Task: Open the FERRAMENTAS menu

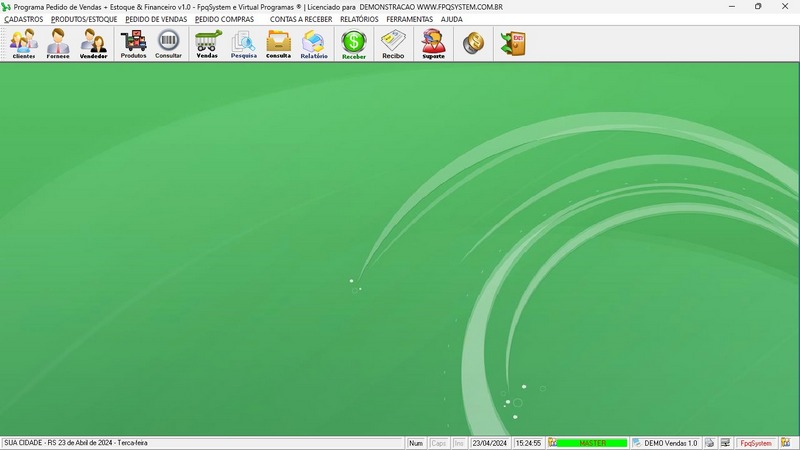Action: coord(410,19)
